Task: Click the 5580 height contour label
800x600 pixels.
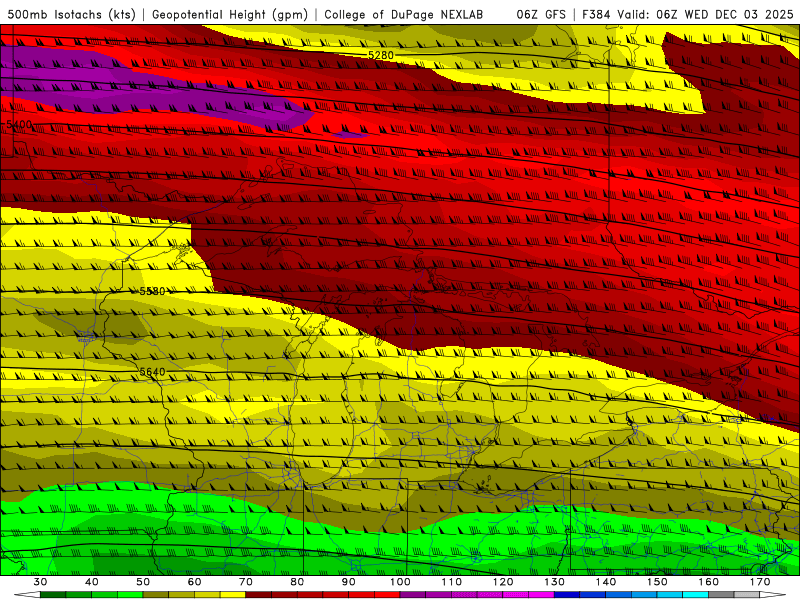Action: click(x=152, y=291)
